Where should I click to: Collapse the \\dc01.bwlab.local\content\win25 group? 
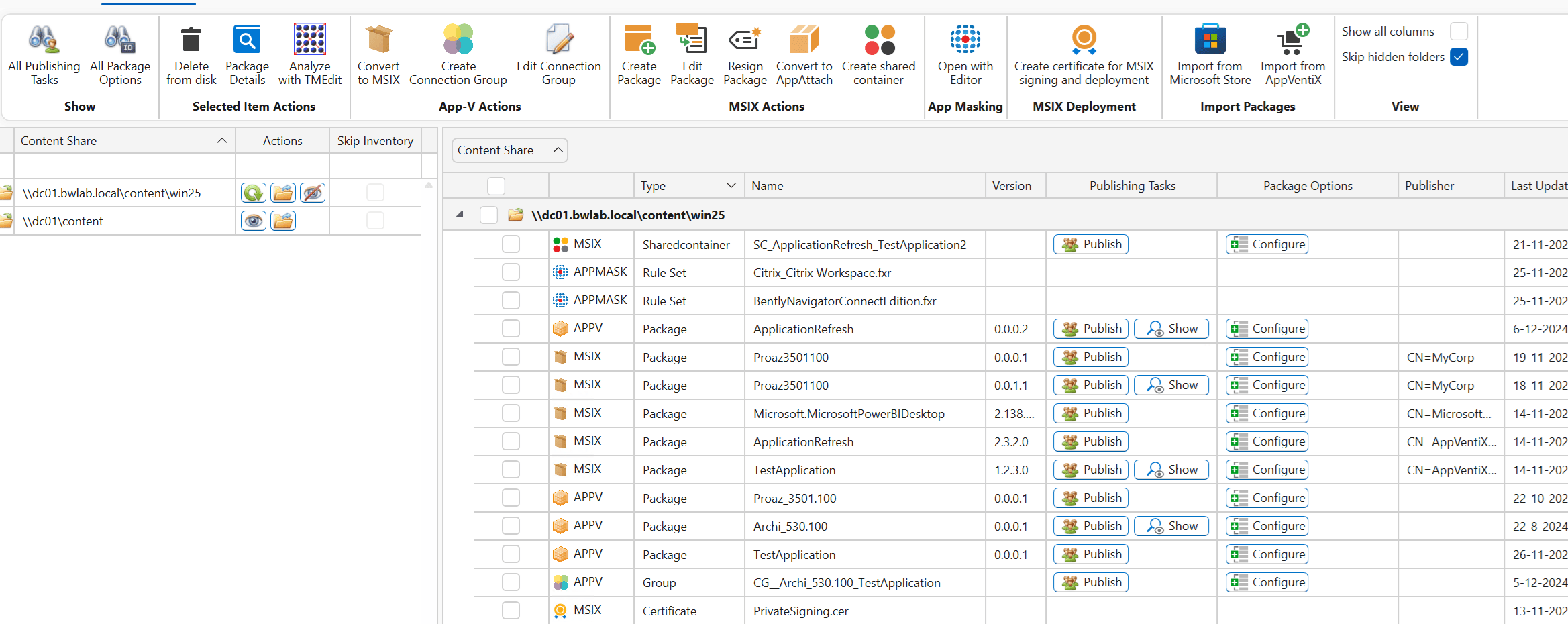coord(460,215)
